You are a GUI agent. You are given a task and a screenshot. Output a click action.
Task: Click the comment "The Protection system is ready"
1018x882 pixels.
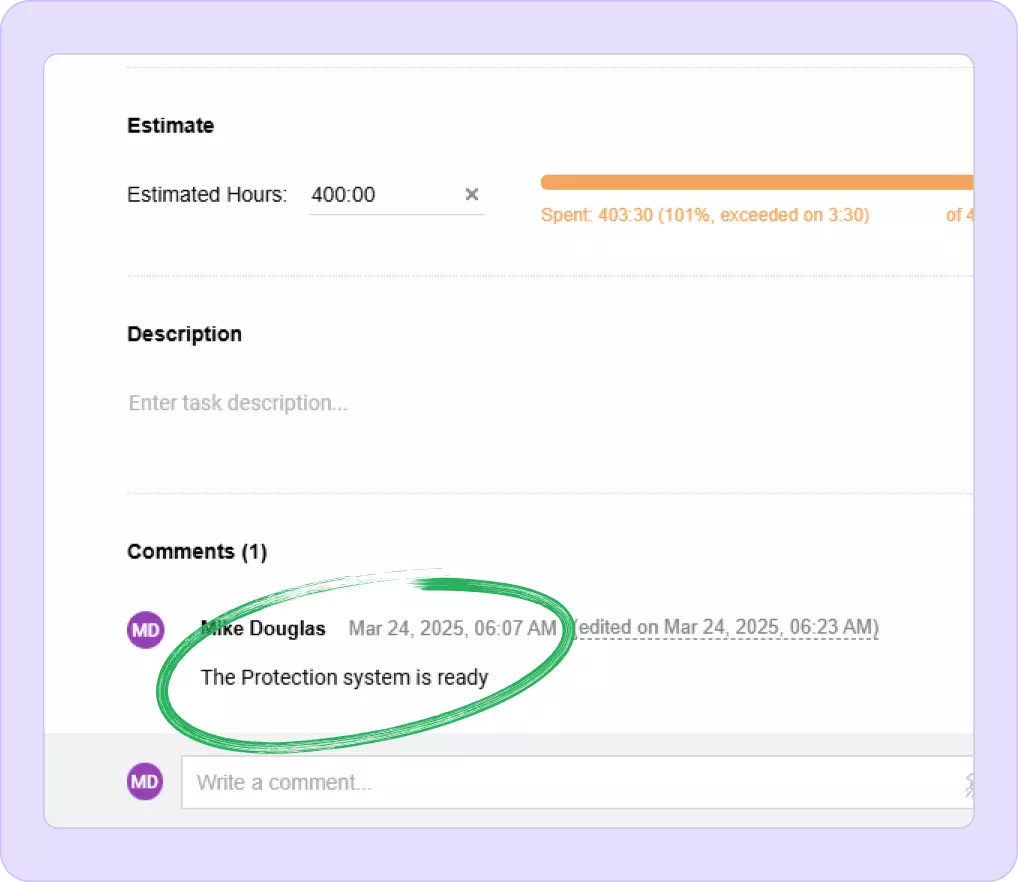click(344, 678)
